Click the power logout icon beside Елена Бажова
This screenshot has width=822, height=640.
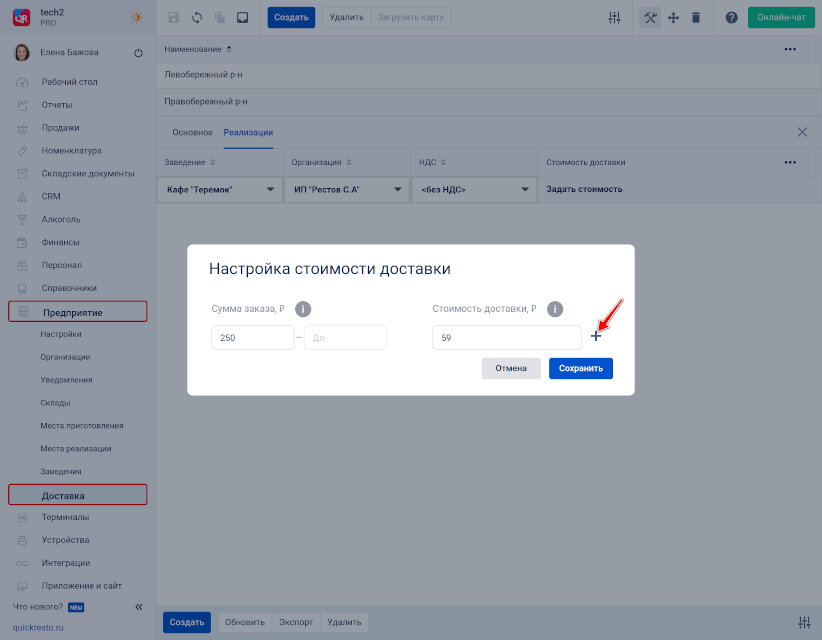(x=138, y=52)
